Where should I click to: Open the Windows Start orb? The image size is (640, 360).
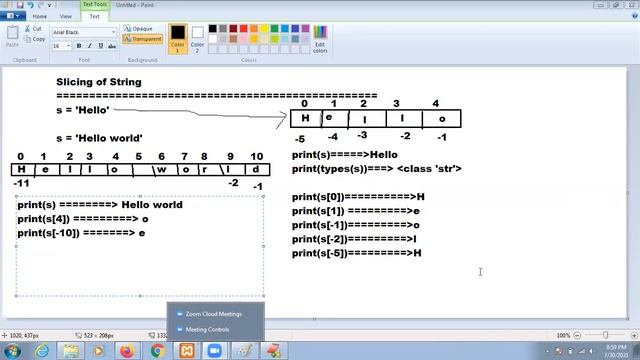tap(12, 351)
